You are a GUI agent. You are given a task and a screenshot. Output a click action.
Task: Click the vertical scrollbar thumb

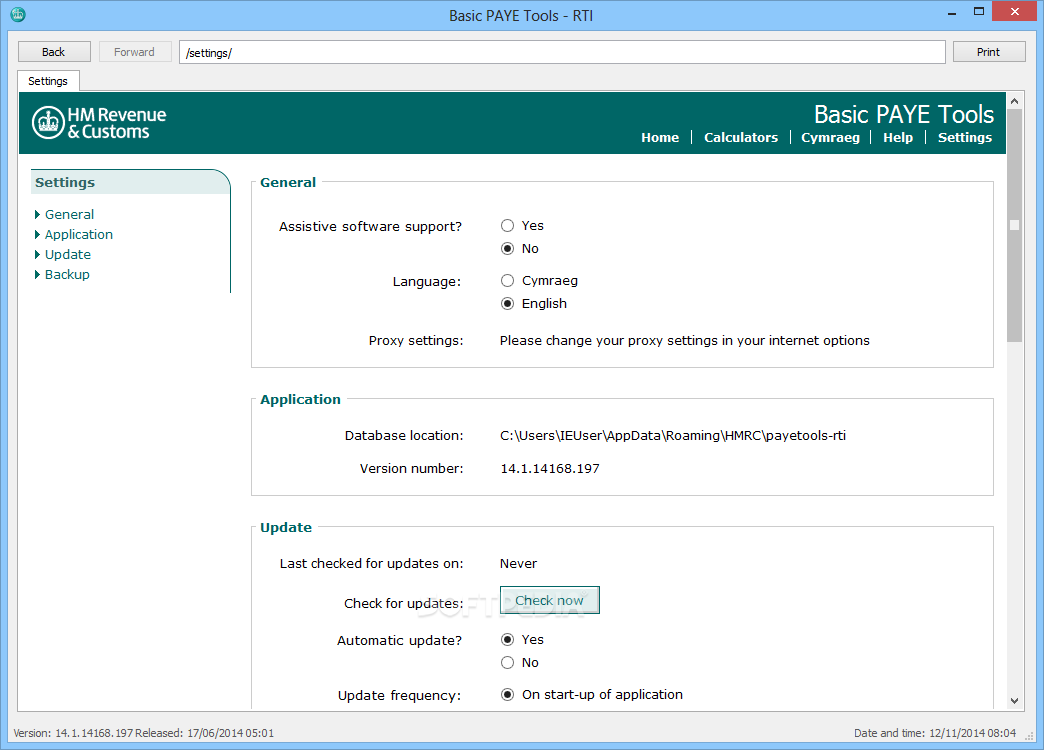[x=1014, y=225]
